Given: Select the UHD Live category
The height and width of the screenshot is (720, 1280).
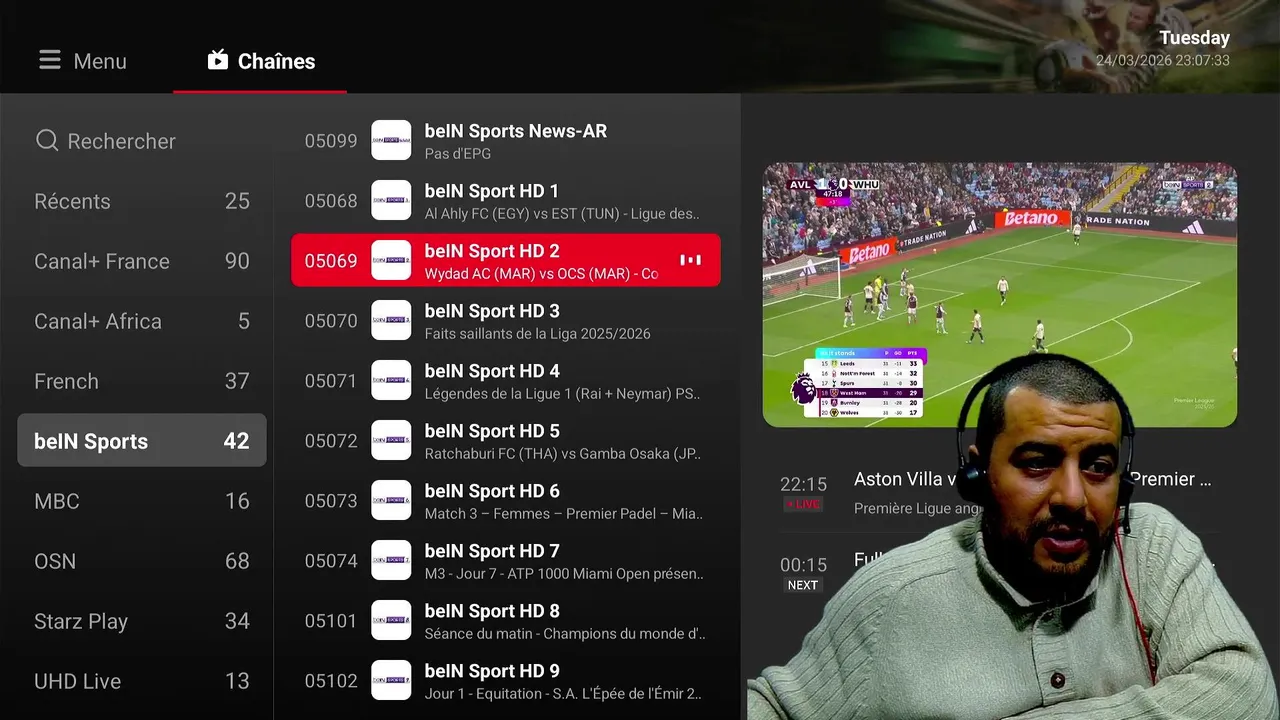Looking at the screenshot, I should click(142, 681).
